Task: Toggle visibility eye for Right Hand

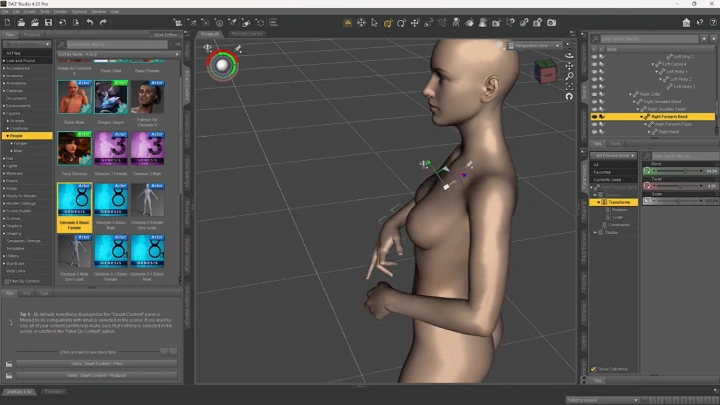Action: point(594,132)
